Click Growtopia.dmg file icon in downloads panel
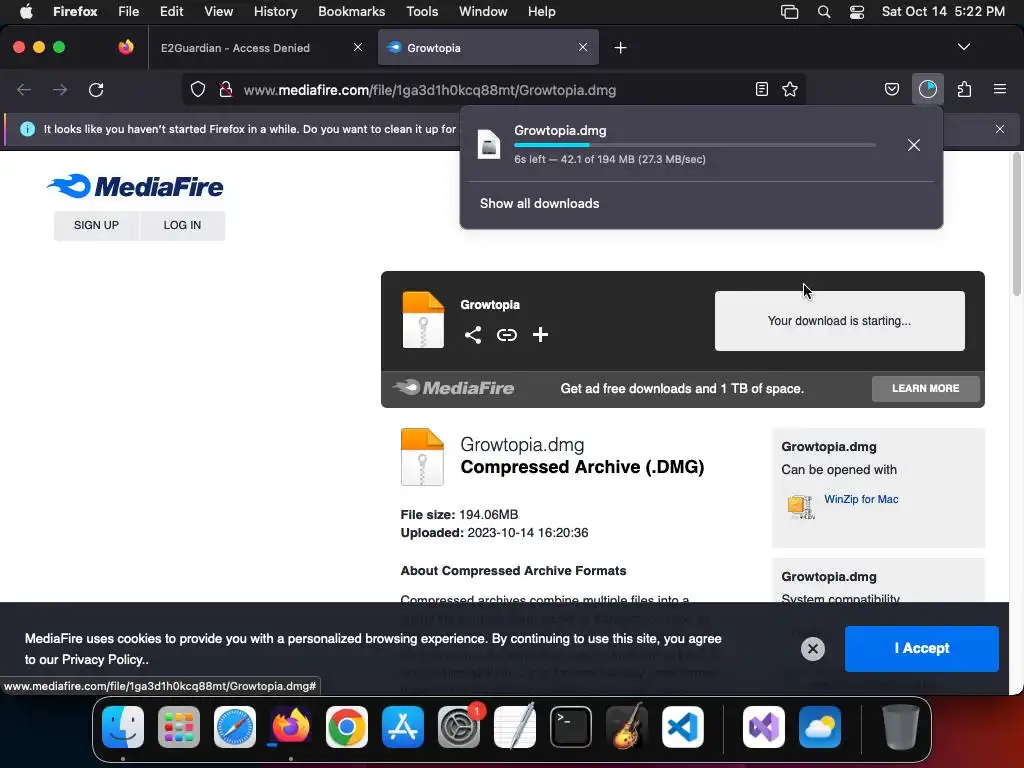Screen dimensions: 1024x768 489,144
